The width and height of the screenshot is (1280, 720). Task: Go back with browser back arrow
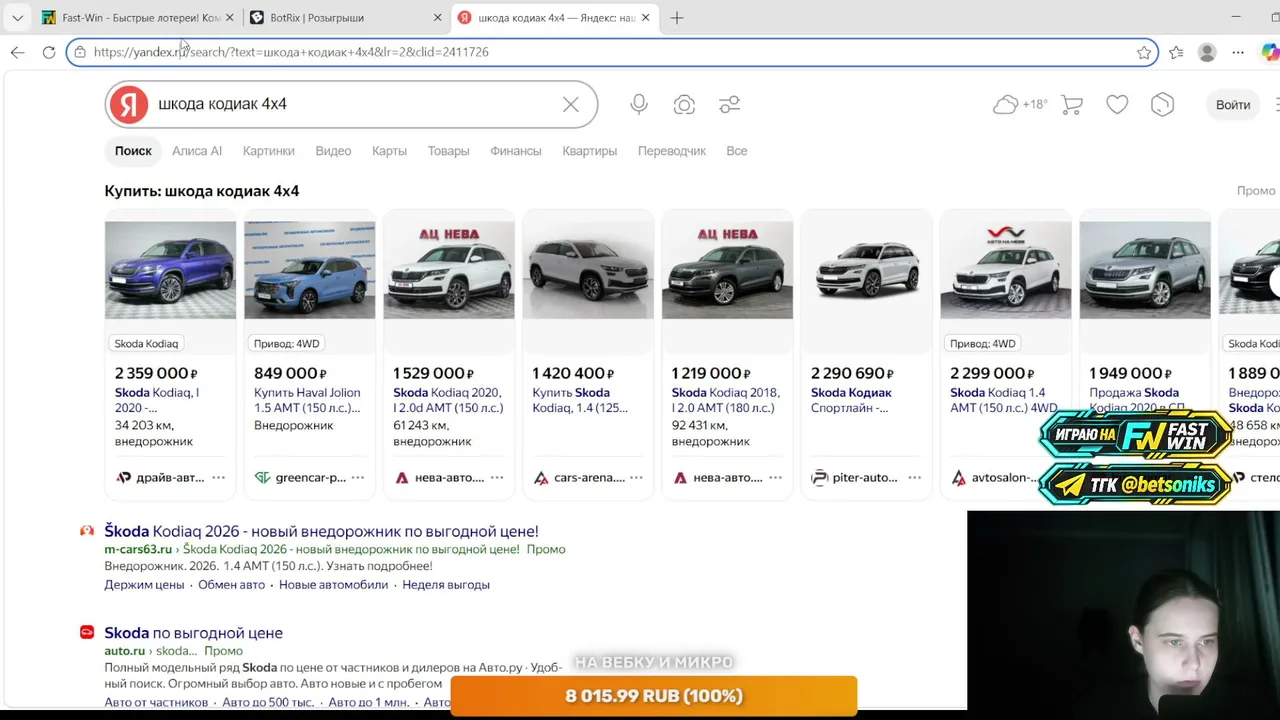pyautogui.click(x=17, y=52)
